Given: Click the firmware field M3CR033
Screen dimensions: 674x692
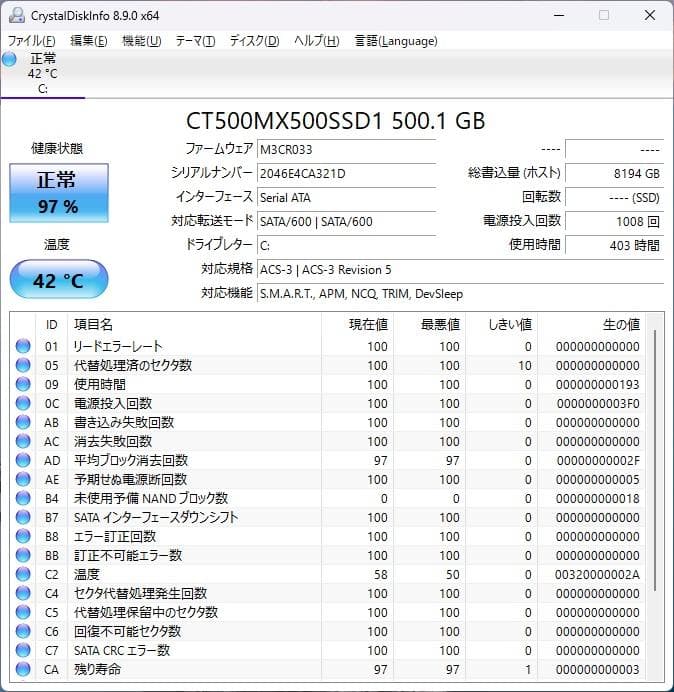Looking at the screenshot, I should click(346, 149).
